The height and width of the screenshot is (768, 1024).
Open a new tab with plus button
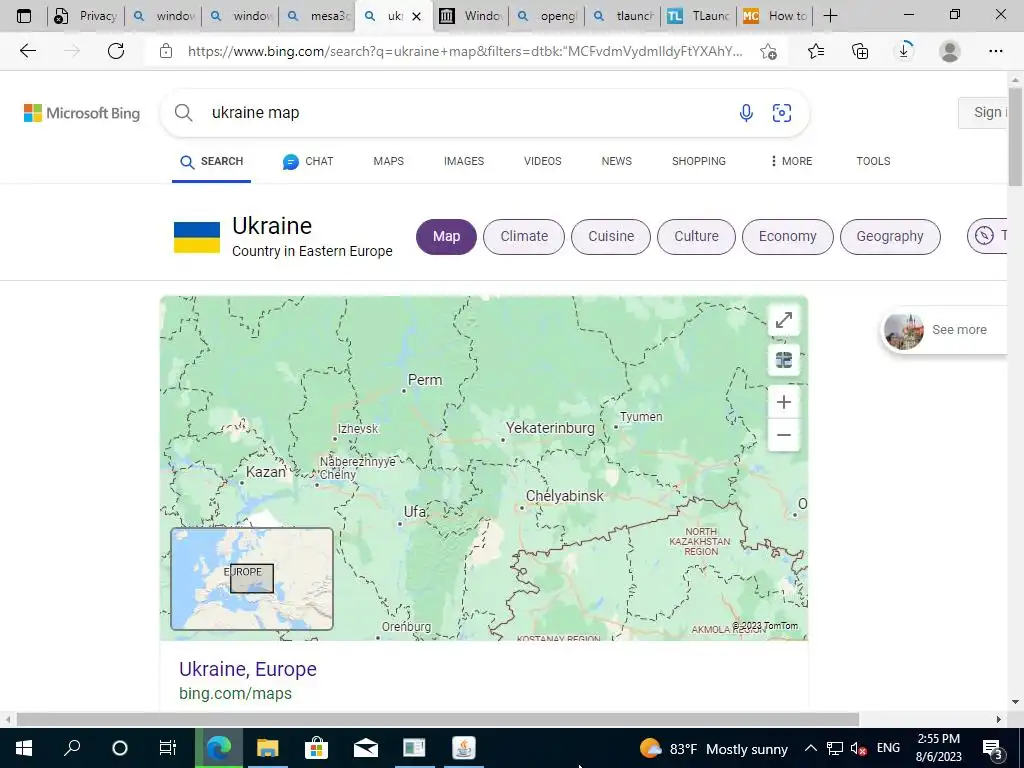pos(830,16)
